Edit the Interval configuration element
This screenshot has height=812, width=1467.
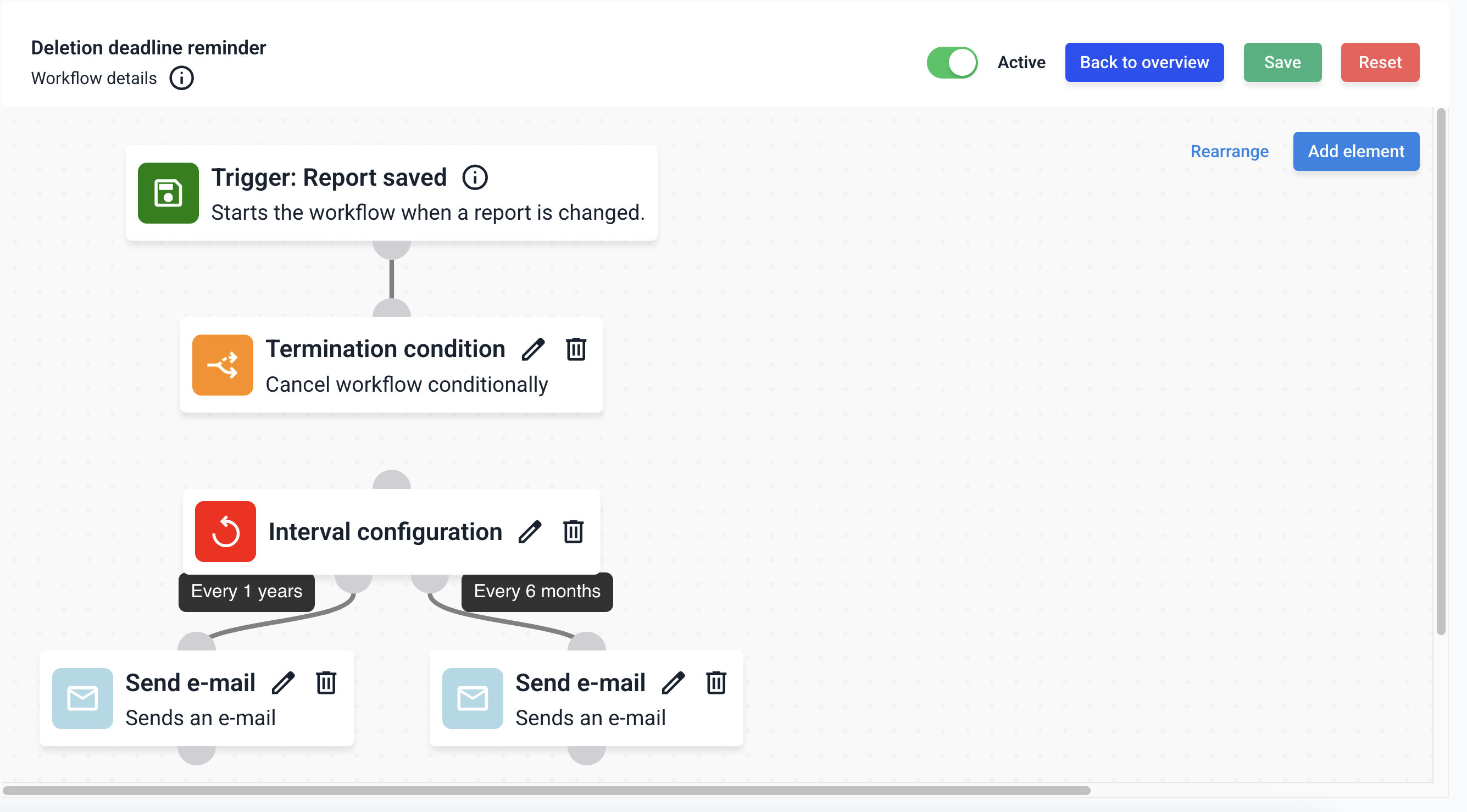pos(530,532)
